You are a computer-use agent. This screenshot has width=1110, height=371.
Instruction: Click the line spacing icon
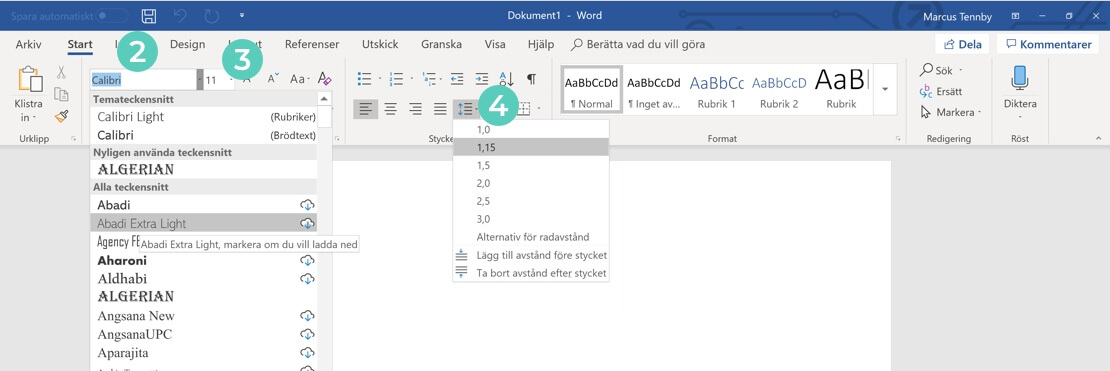[x=464, y=109]
